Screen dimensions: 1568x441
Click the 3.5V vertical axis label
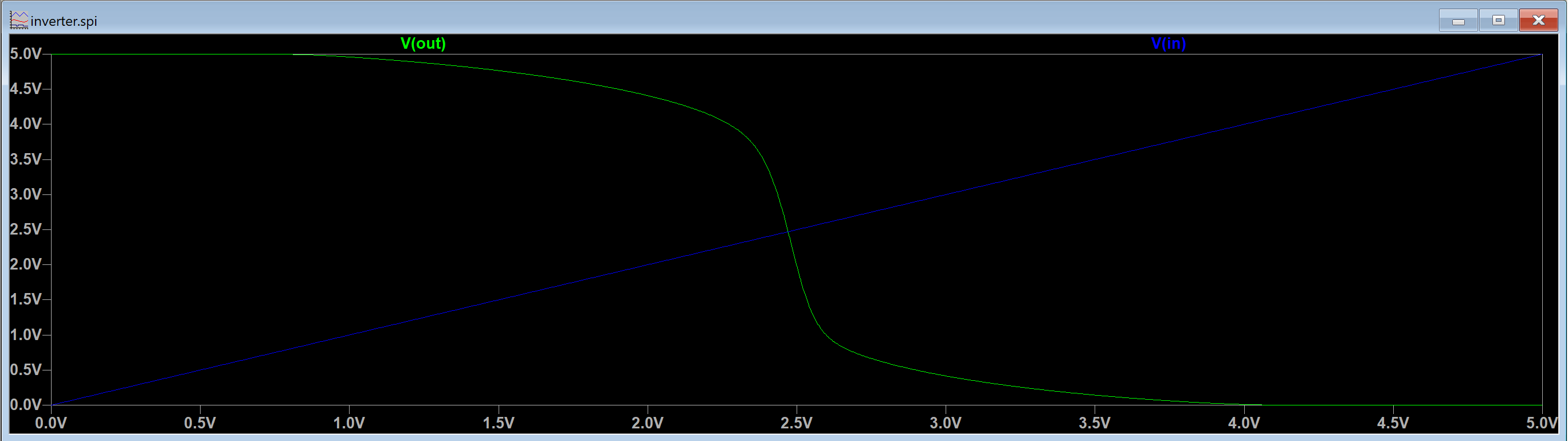[x=26, y=159]
